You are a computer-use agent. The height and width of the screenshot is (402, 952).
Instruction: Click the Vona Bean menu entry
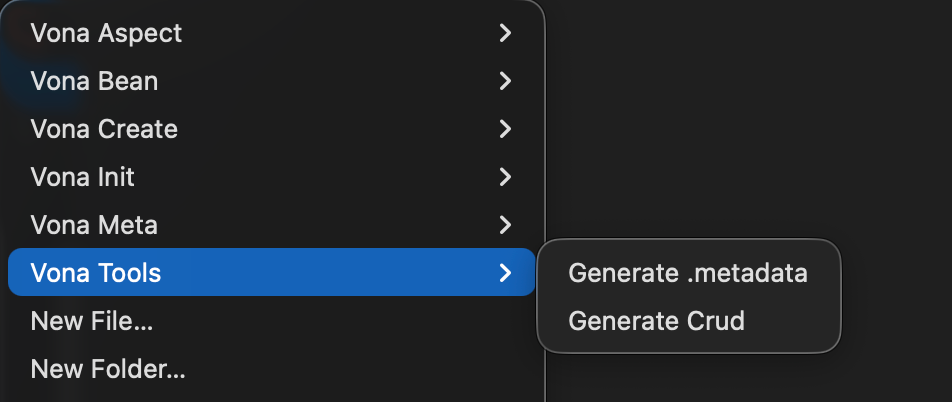pyautogui.click(x=94, y=81)
